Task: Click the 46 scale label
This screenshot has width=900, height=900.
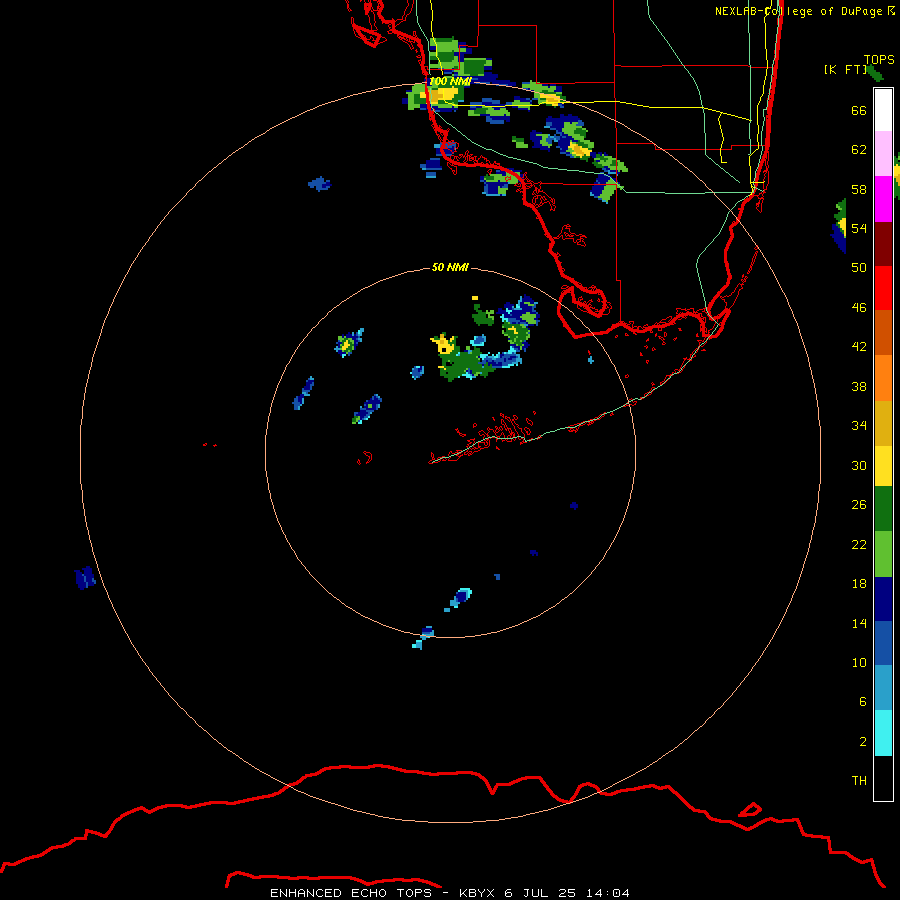Action: click(859, 307)
